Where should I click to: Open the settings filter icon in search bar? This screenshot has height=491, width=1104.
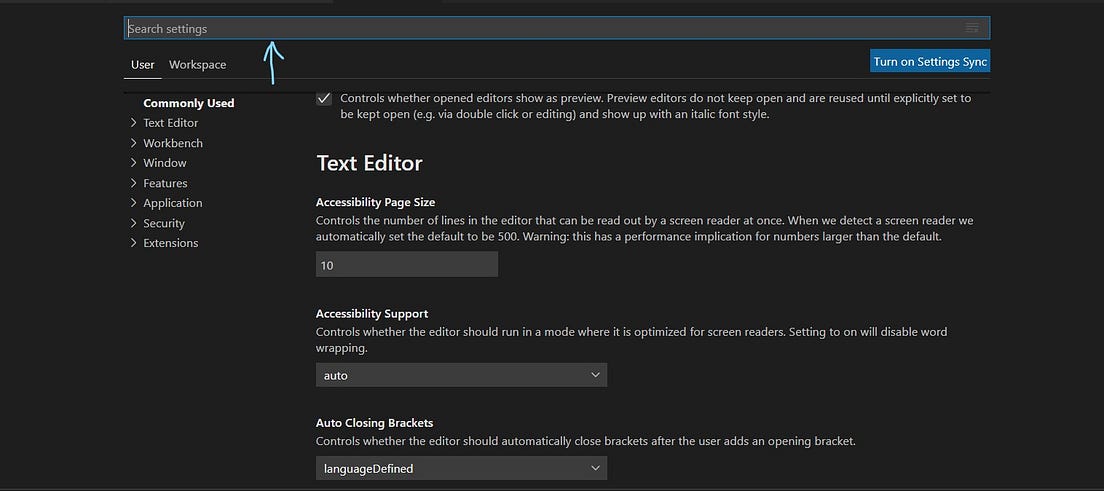(x=972, y=28)
